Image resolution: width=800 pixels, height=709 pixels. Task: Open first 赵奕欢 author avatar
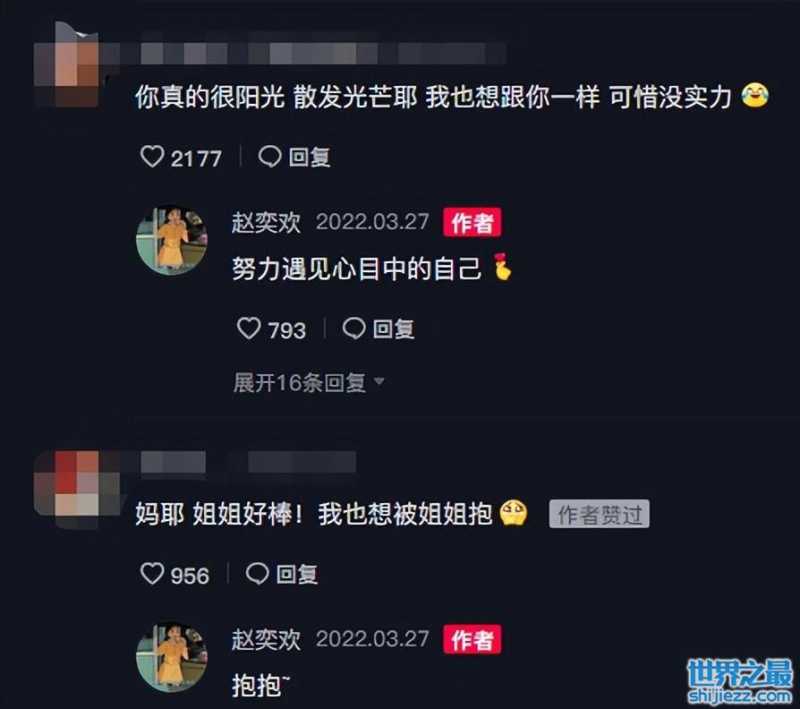point(172,240)
